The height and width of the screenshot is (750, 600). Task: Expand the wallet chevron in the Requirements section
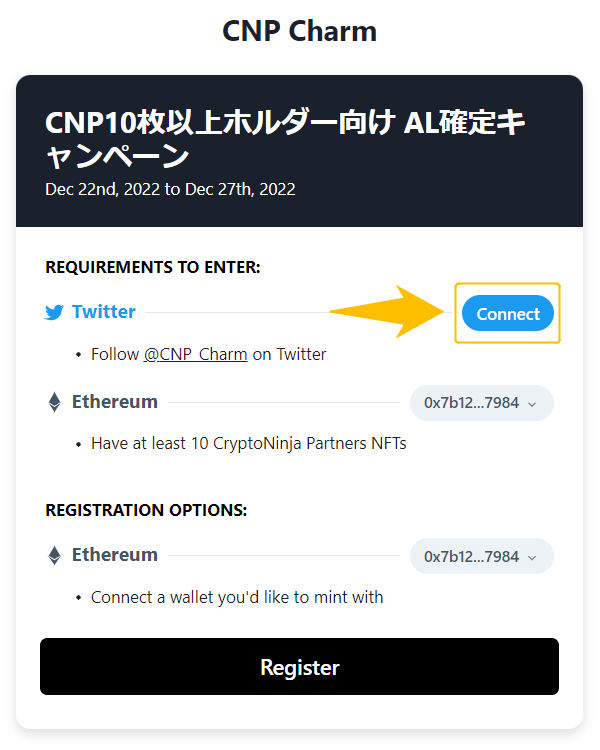pyautogui.click(x=532, y=404)
